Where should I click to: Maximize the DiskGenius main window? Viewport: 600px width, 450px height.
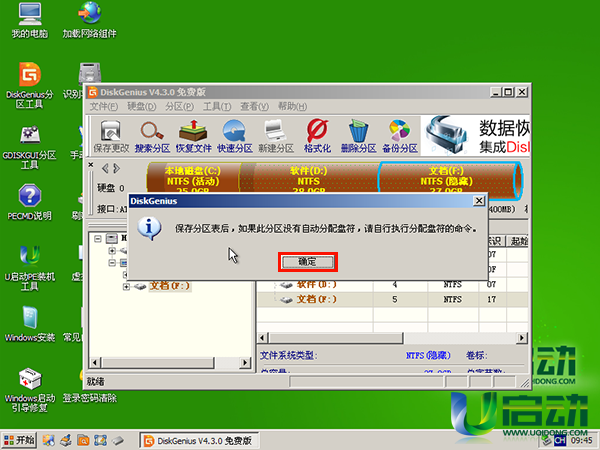[x=508, y=92]
